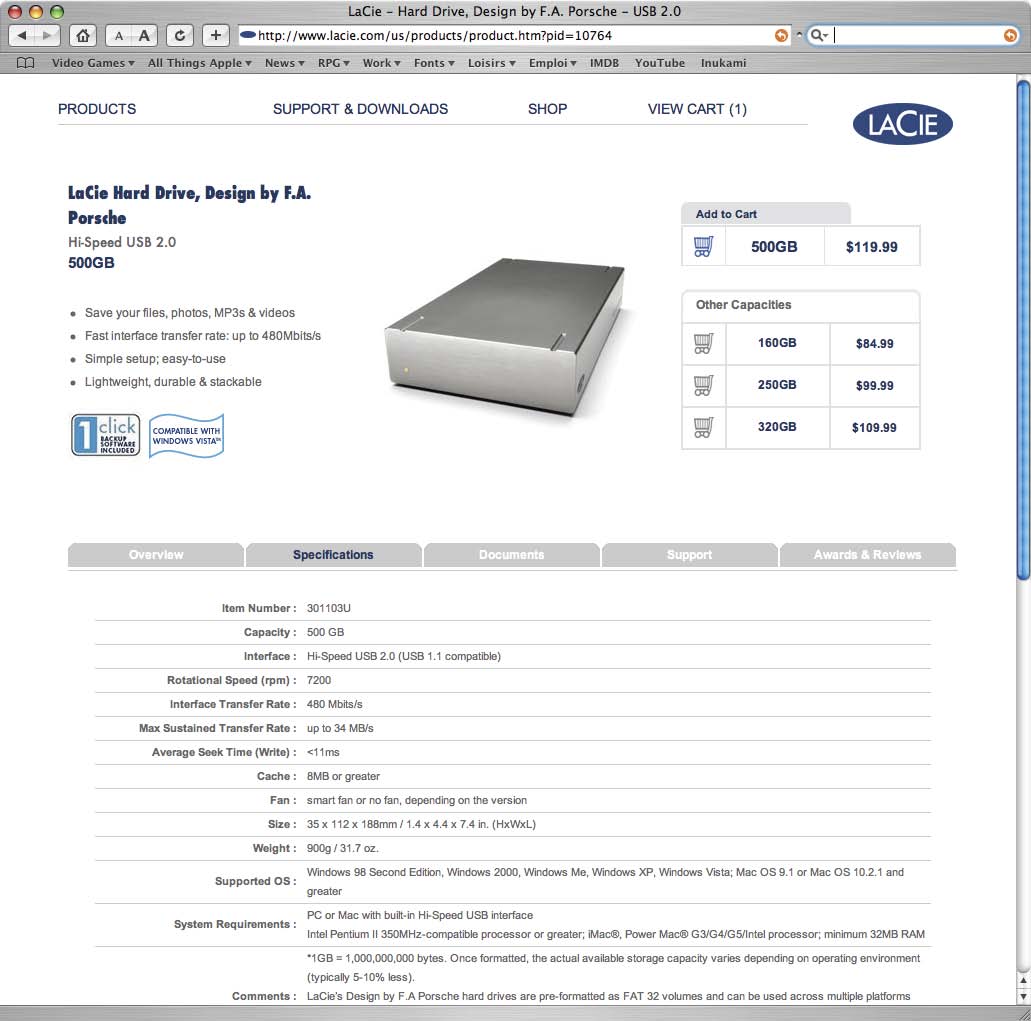The image size is (1031, 1021).
Task: Click the Compatible with Windows Vista badge
Action: point(186,435)
